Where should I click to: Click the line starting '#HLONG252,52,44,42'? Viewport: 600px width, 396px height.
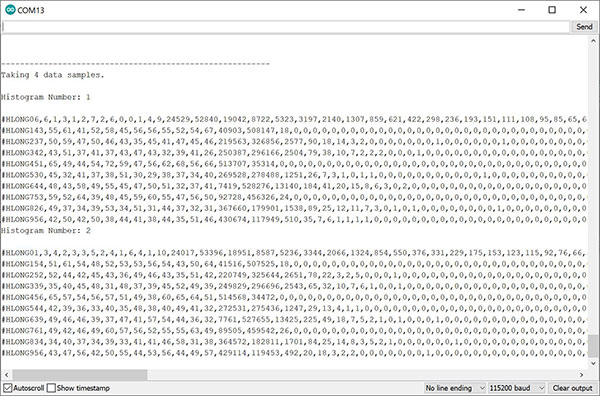coord(294,275)
